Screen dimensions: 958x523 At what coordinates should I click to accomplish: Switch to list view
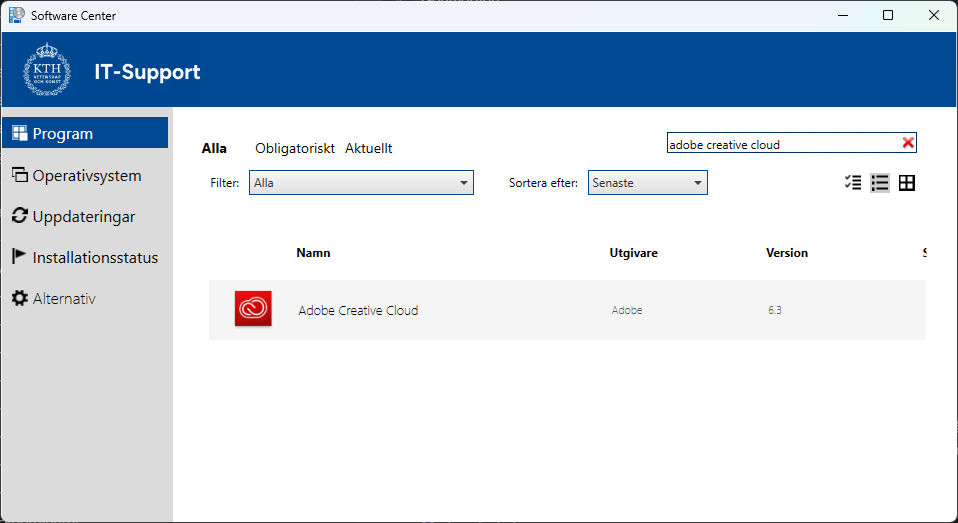pyautogui.click(x=880, y=183)
